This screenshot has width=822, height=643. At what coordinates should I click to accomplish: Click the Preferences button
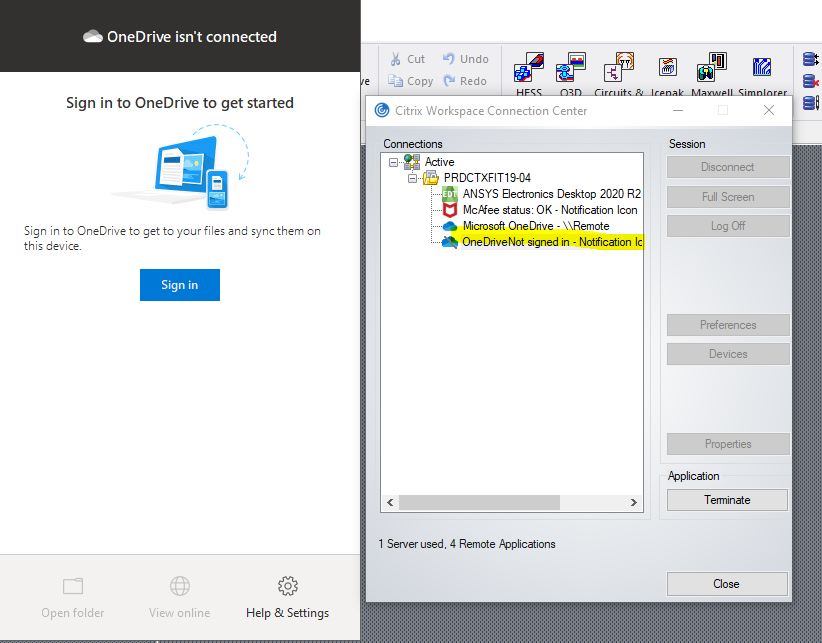point(728,325)
